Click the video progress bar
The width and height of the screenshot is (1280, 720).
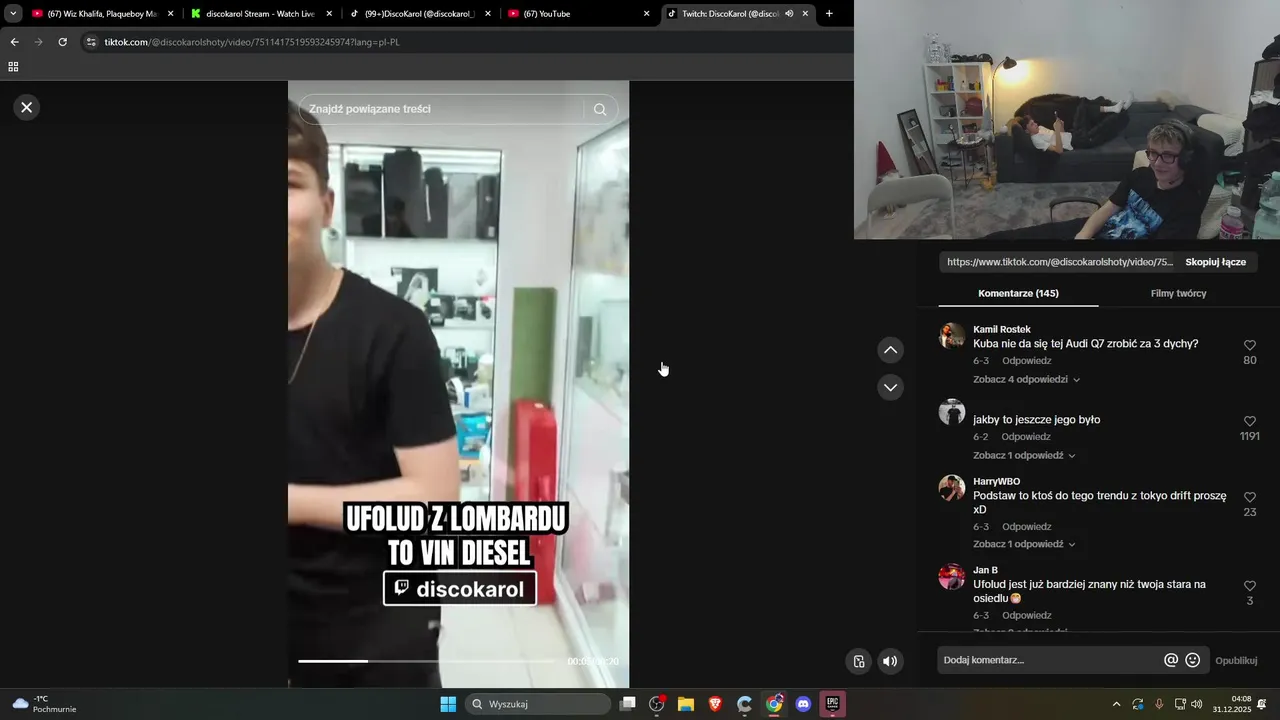pyautogui.click(x=427, y=661)
